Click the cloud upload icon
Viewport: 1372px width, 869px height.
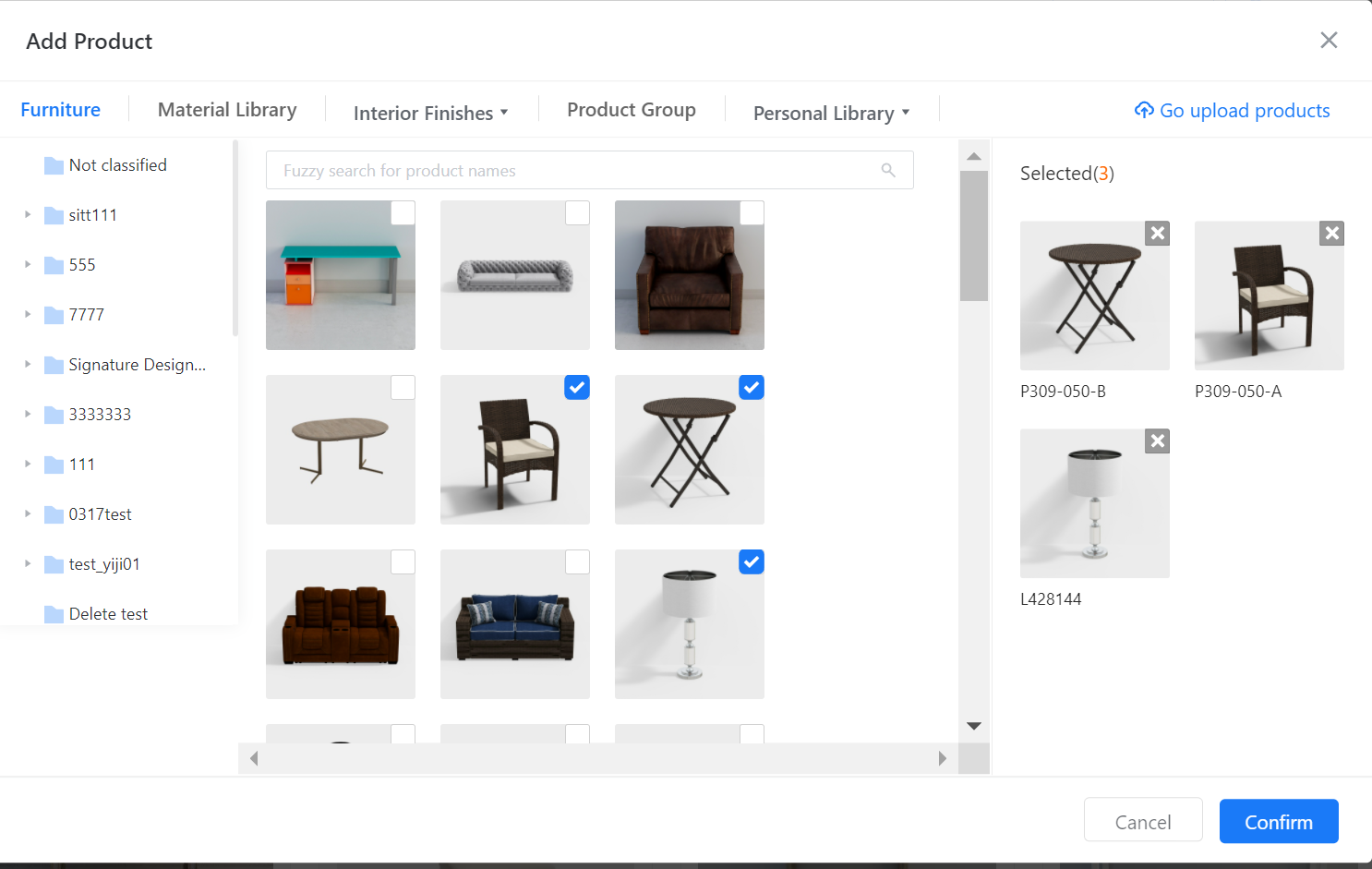pyautogui.click(x=1144, y=111)
